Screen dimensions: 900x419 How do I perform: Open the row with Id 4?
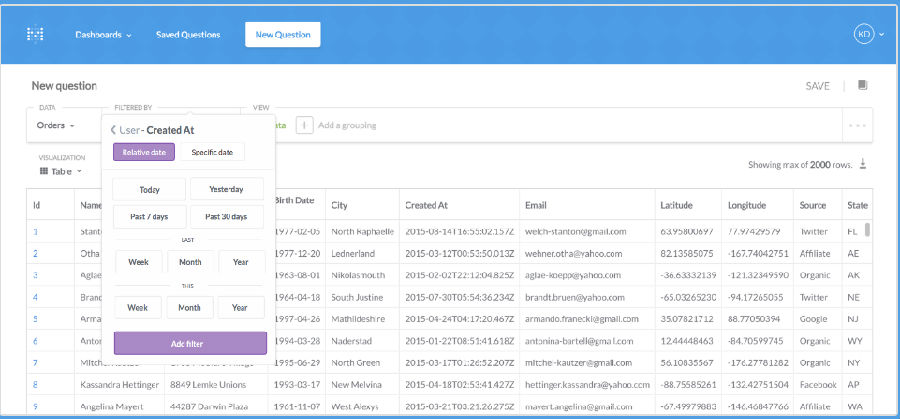coord(36,297)
